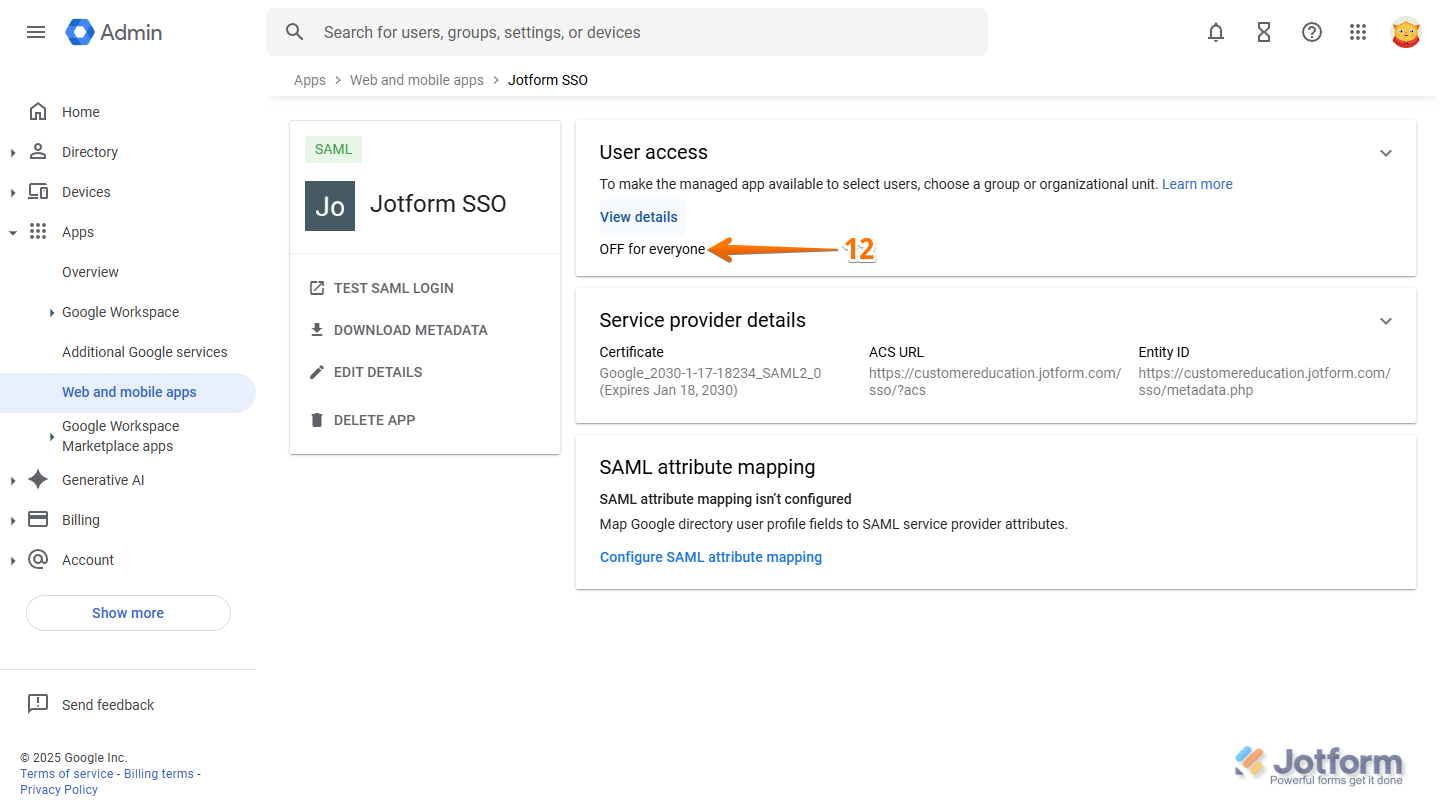Screen dimensions: 1440x810
Task: Expand the Service provider details chevron
Action: click(x=1386, y=321)
